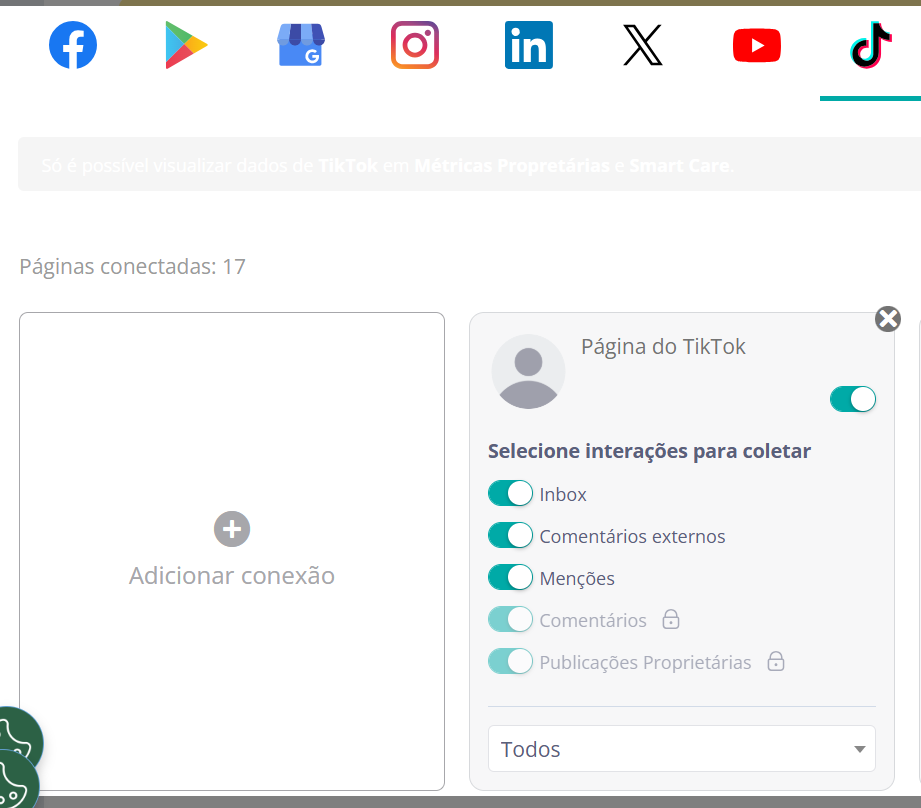Select the Google Play store icon
The width and height of the screenshot is (921, 808).
[186, 46]
